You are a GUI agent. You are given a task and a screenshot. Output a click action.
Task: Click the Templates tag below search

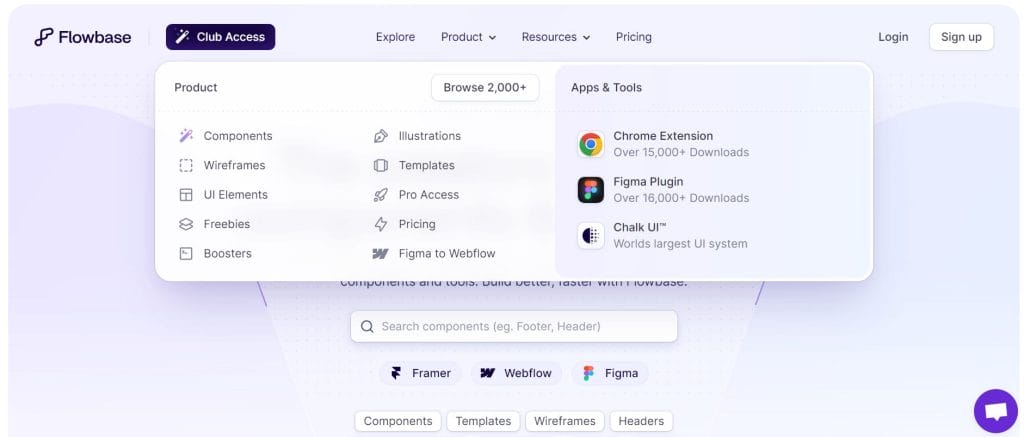click(x=483, y=421)
